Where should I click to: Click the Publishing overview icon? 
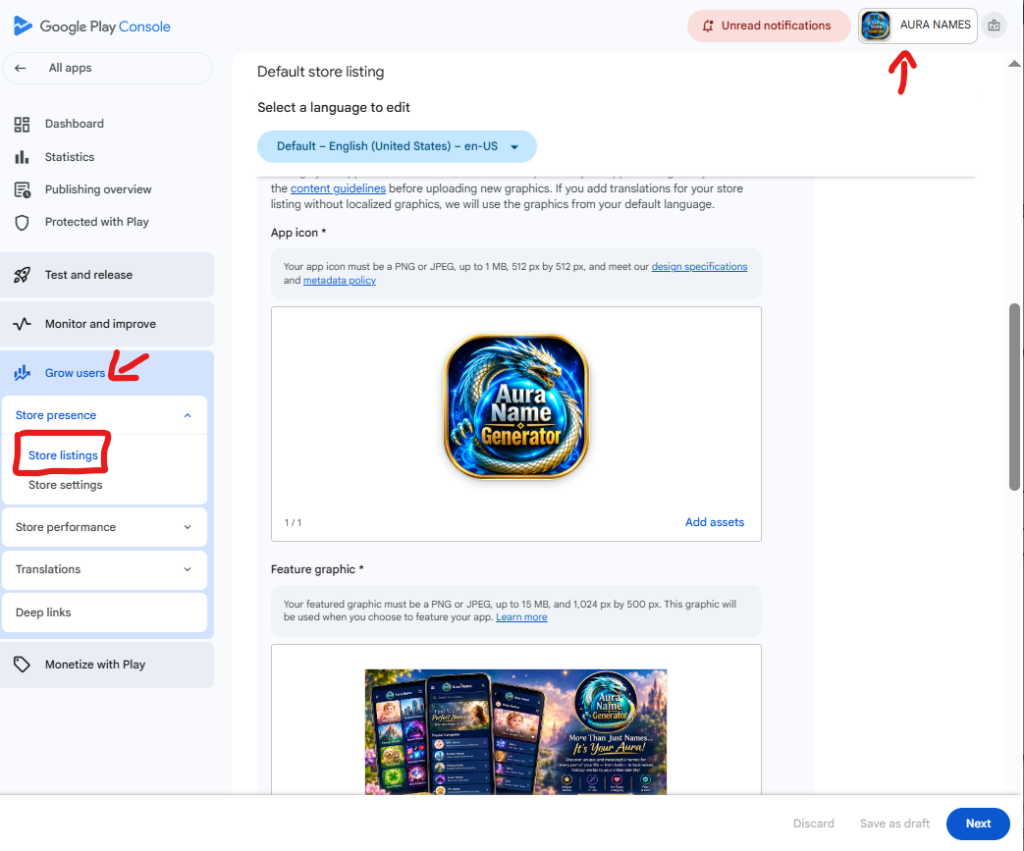(22, 190)
